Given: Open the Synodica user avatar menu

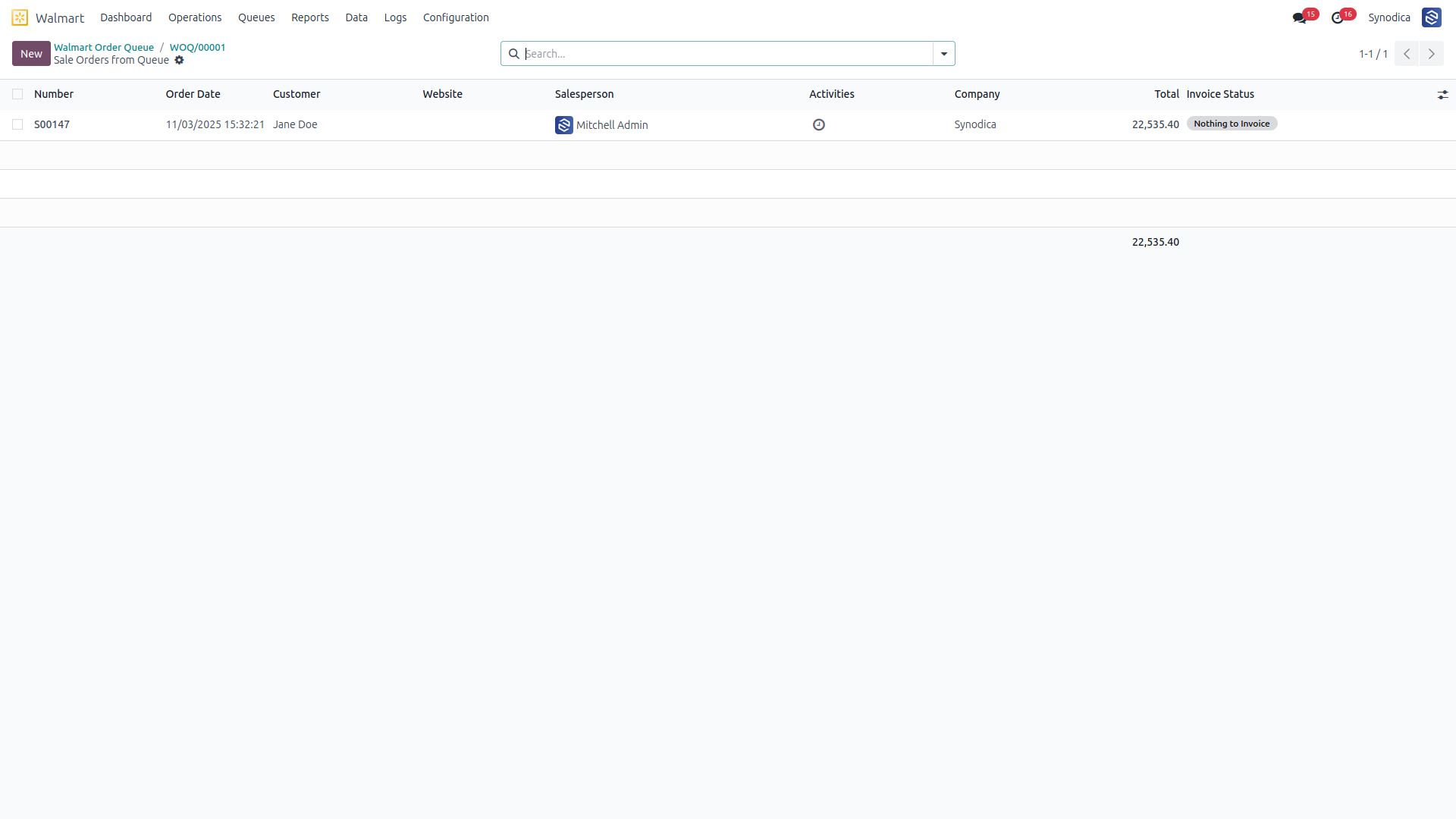Looking at the screenshot, I should [x=1431, y=17].
